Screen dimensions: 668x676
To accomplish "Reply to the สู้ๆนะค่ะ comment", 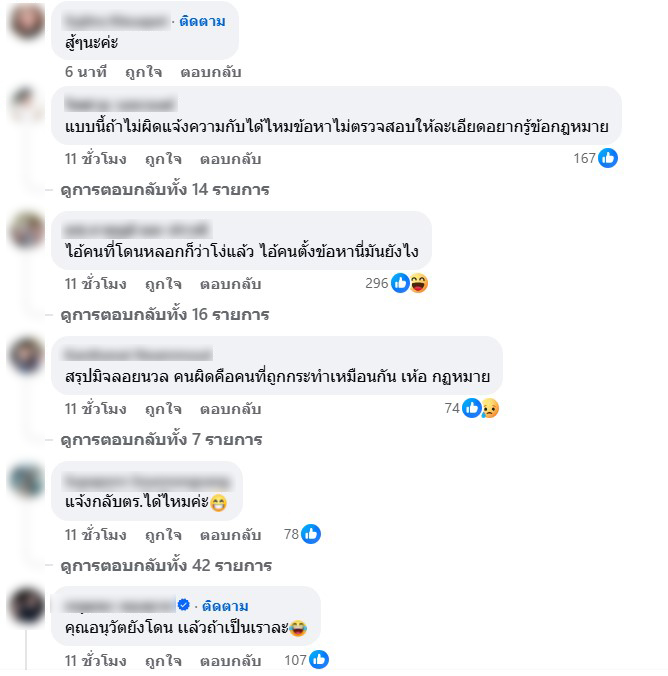I will point(210,72).
